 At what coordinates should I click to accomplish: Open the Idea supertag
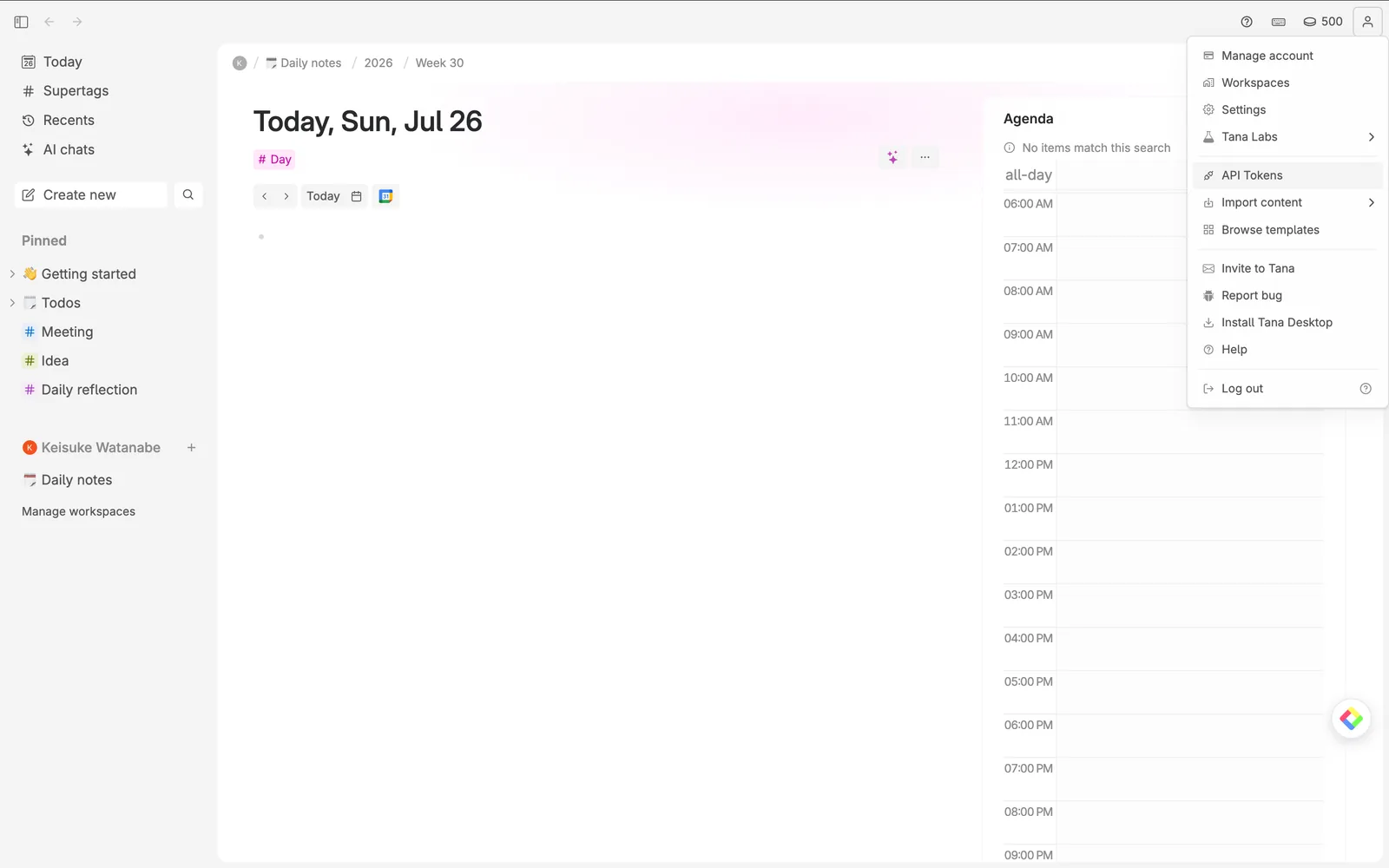coord(55,361)
